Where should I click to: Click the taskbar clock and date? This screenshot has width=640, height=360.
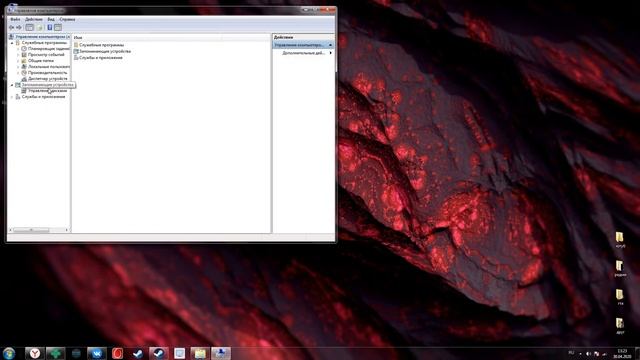click(622, 353)
